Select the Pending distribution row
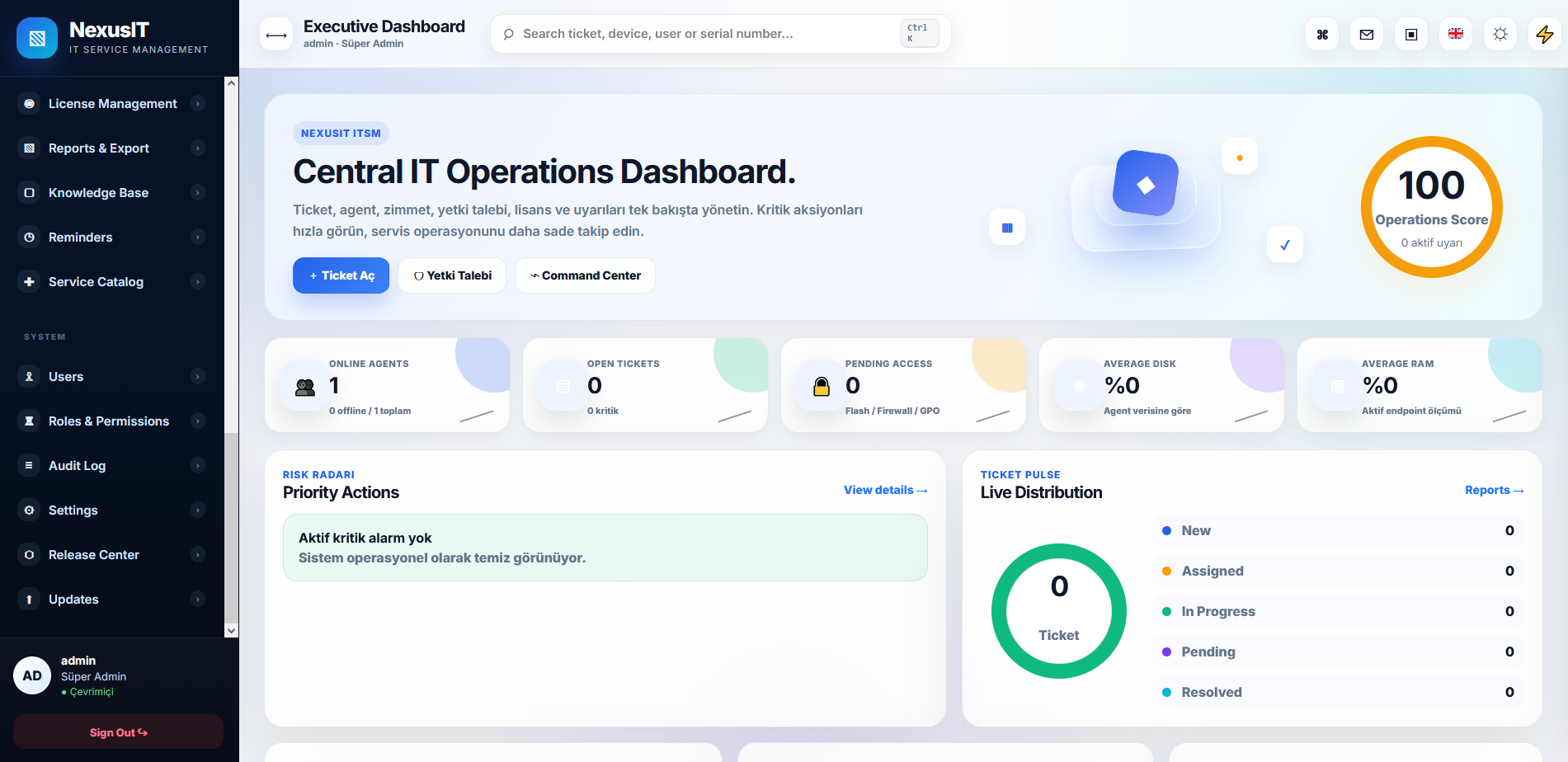Screen dimensions: 1568x762 pos(1338,651)
